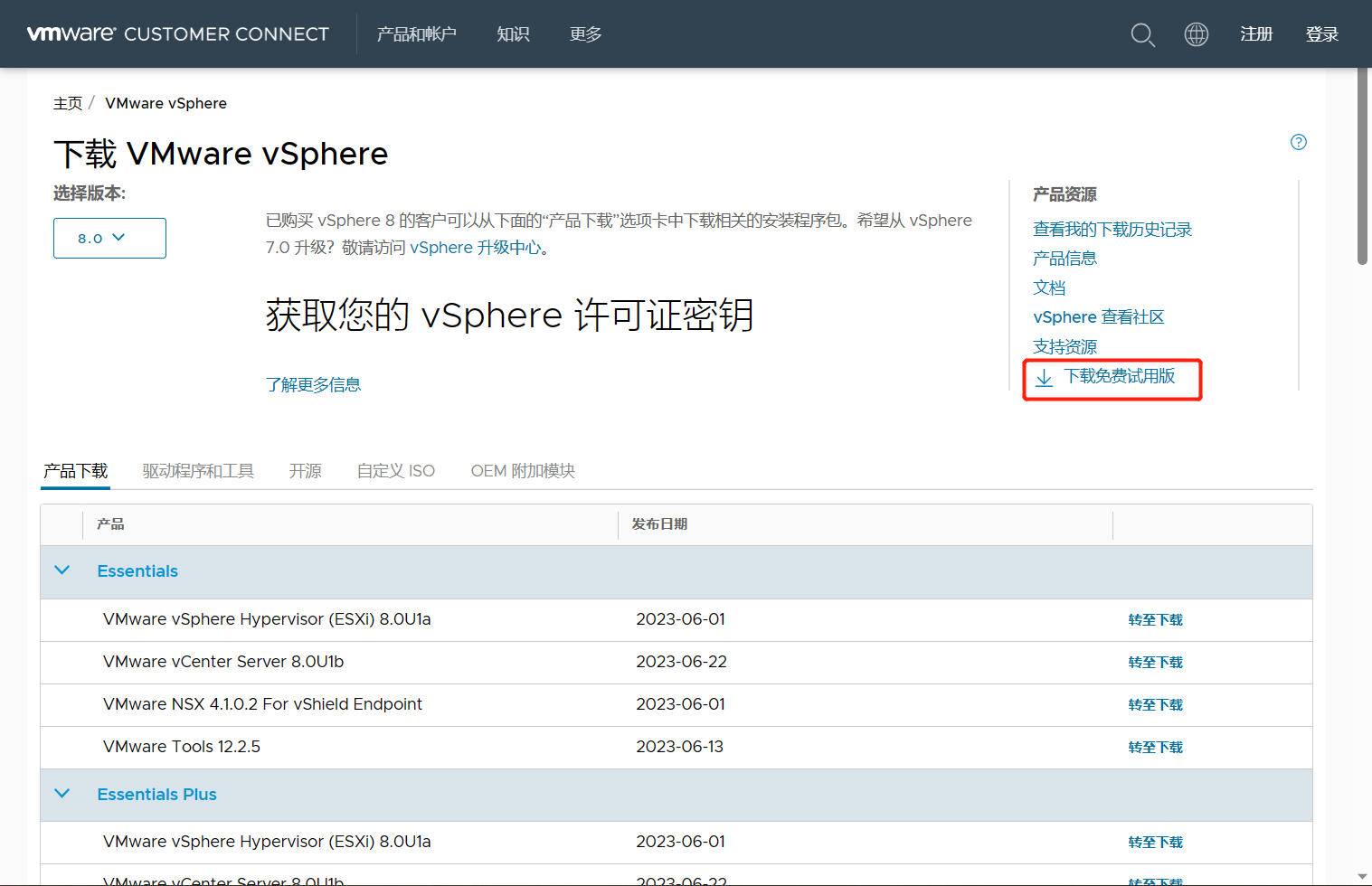Click the Essentials section title
Image resolution: width=1372 pixels, height=886 pixels.
coord(137,571)
